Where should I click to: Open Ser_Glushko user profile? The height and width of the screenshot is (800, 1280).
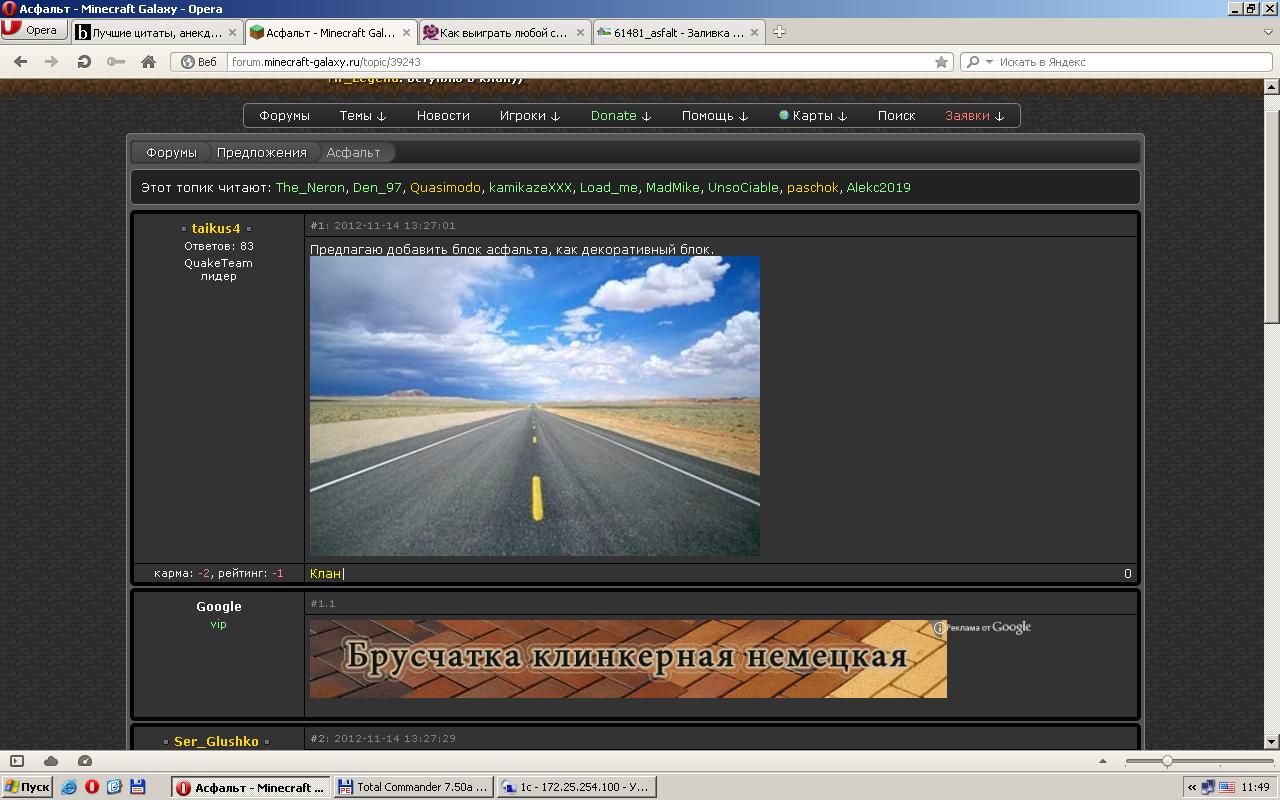pos(216,741)
